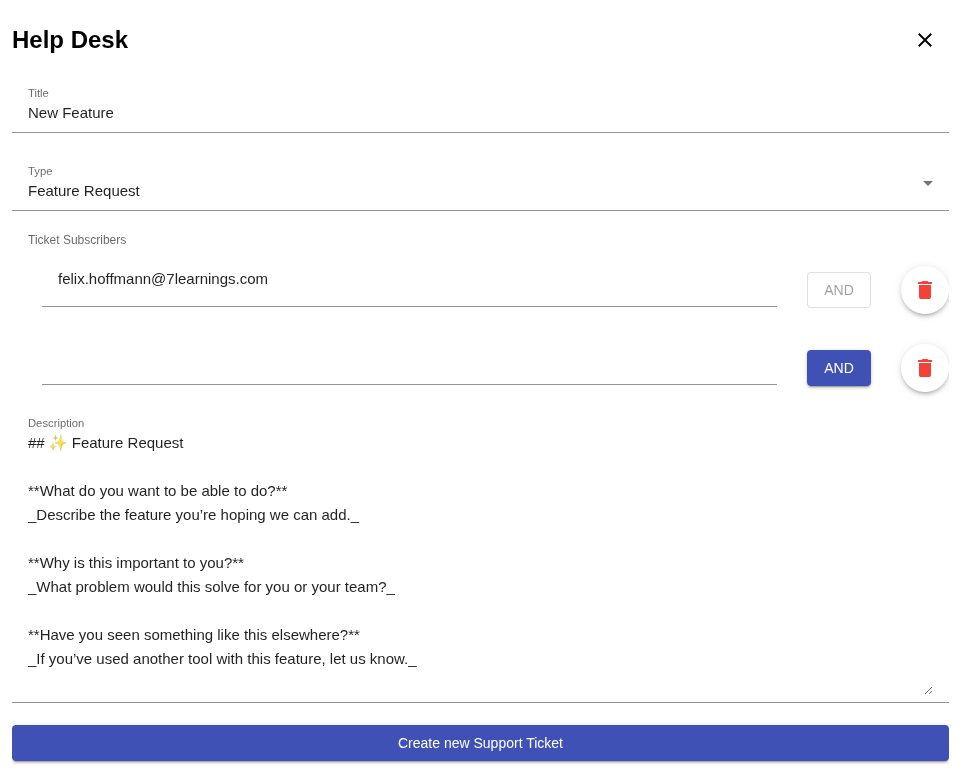The image size is (963, 776).
Task: Click the "## ✨ Feature Request" heading line
Action: pyautogui.click(x=106, y=443)
